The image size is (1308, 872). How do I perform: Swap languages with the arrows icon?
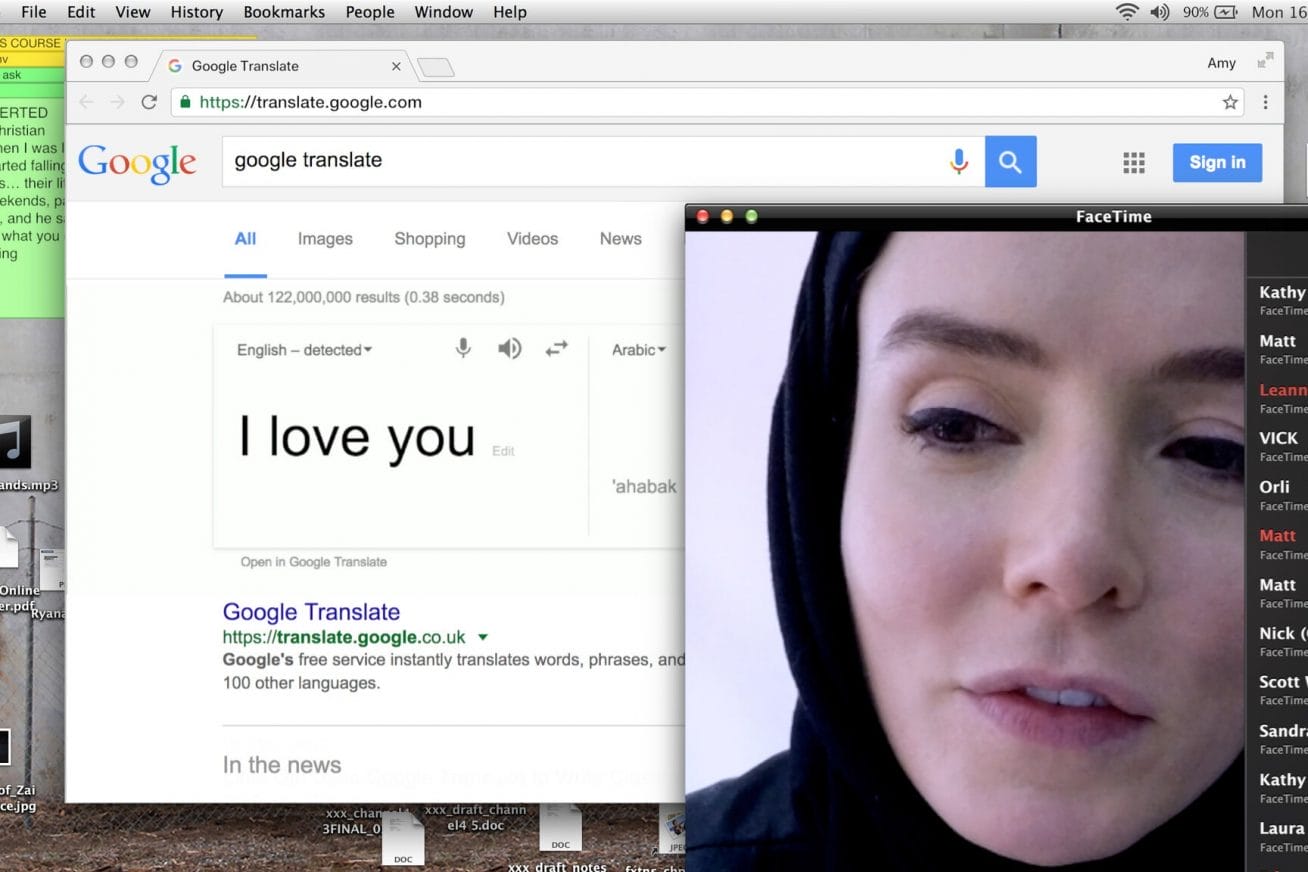tap(556, 348)
